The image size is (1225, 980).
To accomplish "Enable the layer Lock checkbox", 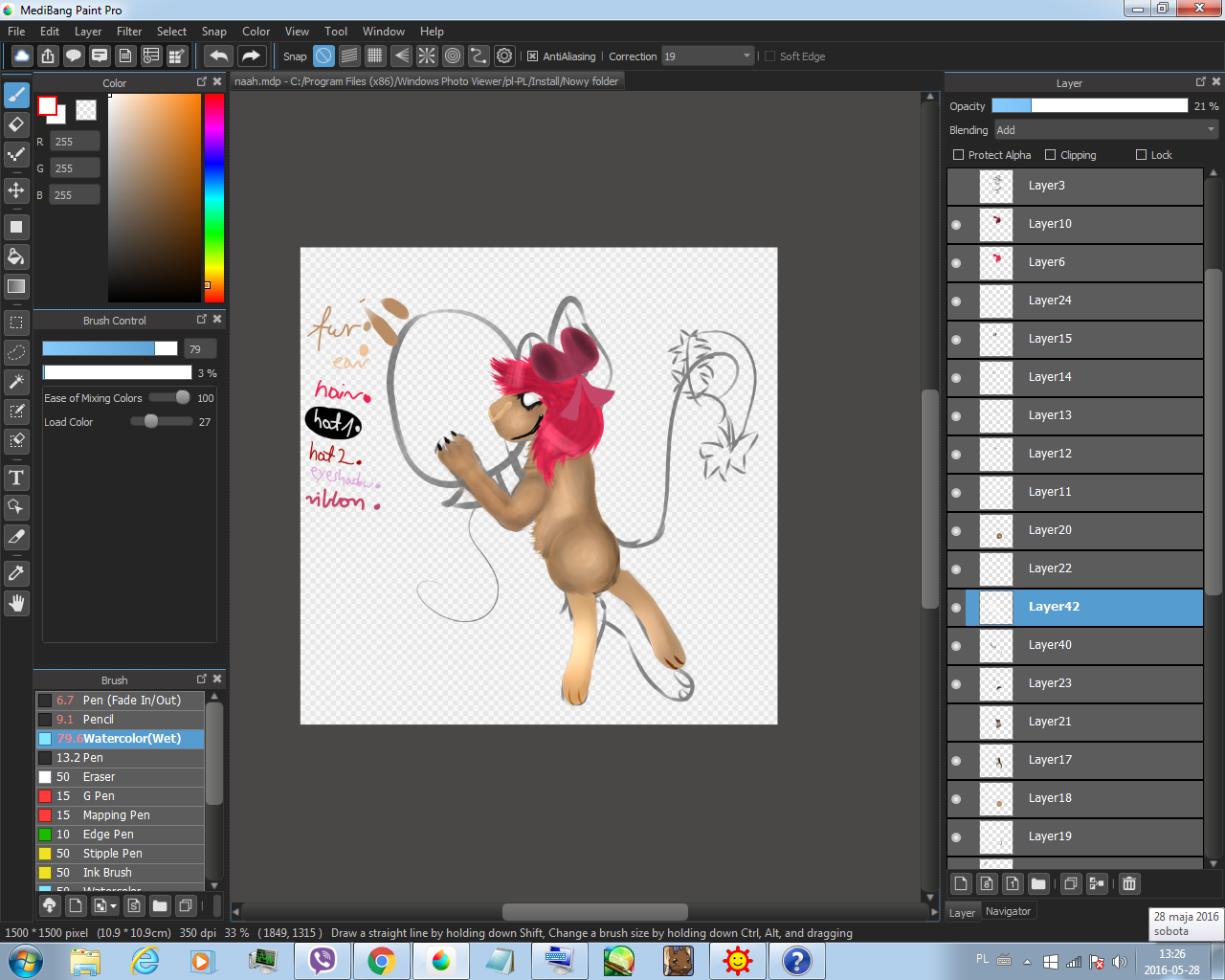I will point(1141,155).
